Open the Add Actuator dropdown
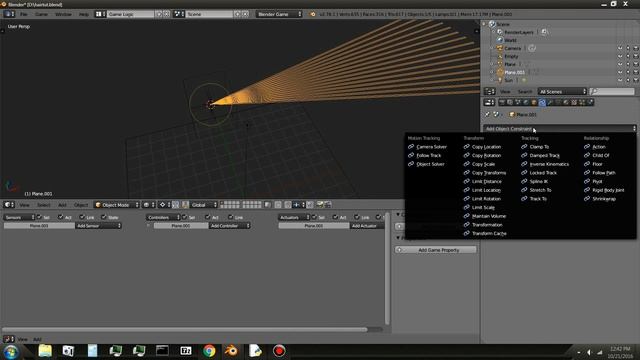Screen dimensions: 640x360 click(x=367, y=226)
